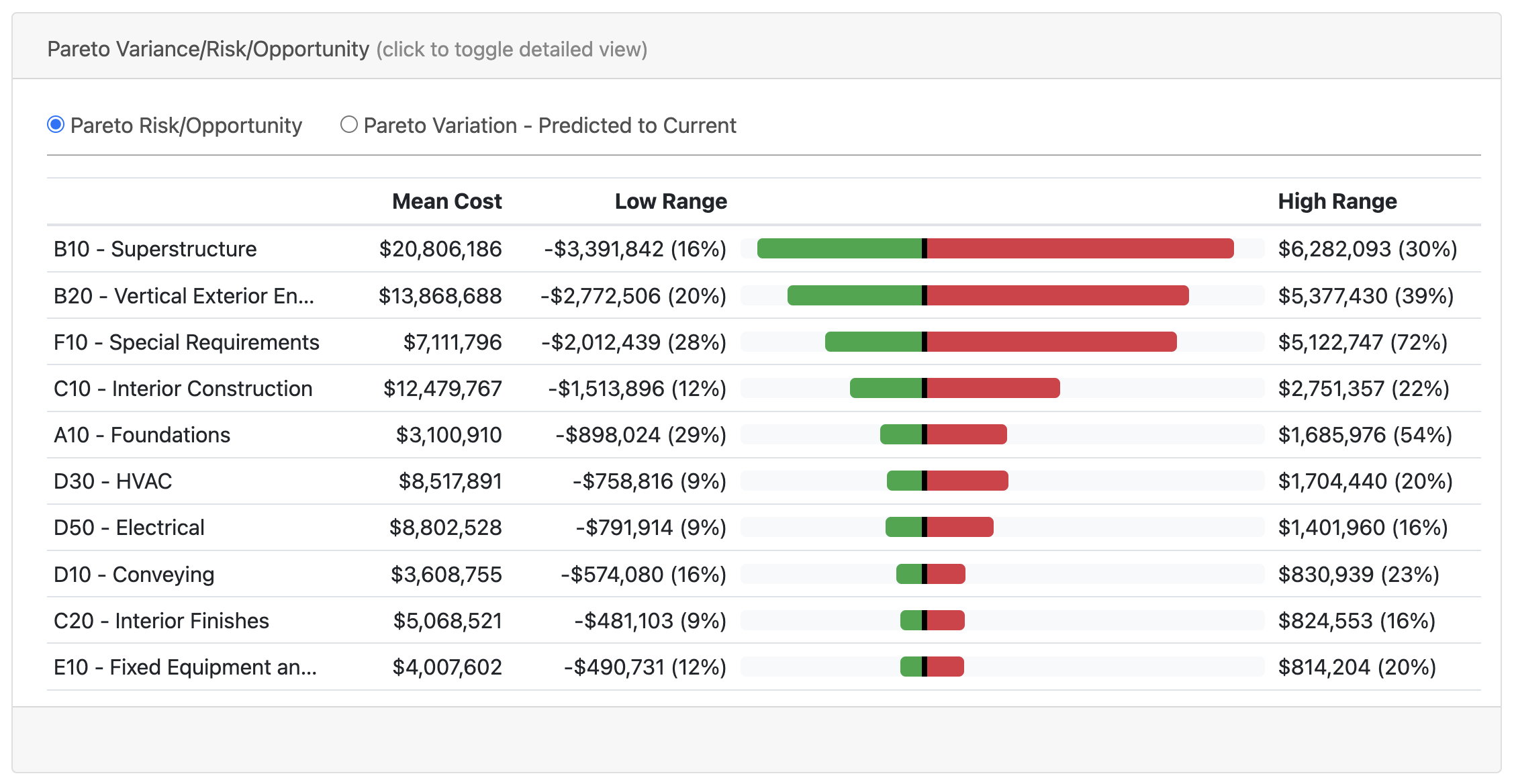Screen dimensions: 1514x784
Task: Toggle detailed view via Pareto Variance/Risk/Opportunity header
Action: pyautogui.click(x=208, y=49)
